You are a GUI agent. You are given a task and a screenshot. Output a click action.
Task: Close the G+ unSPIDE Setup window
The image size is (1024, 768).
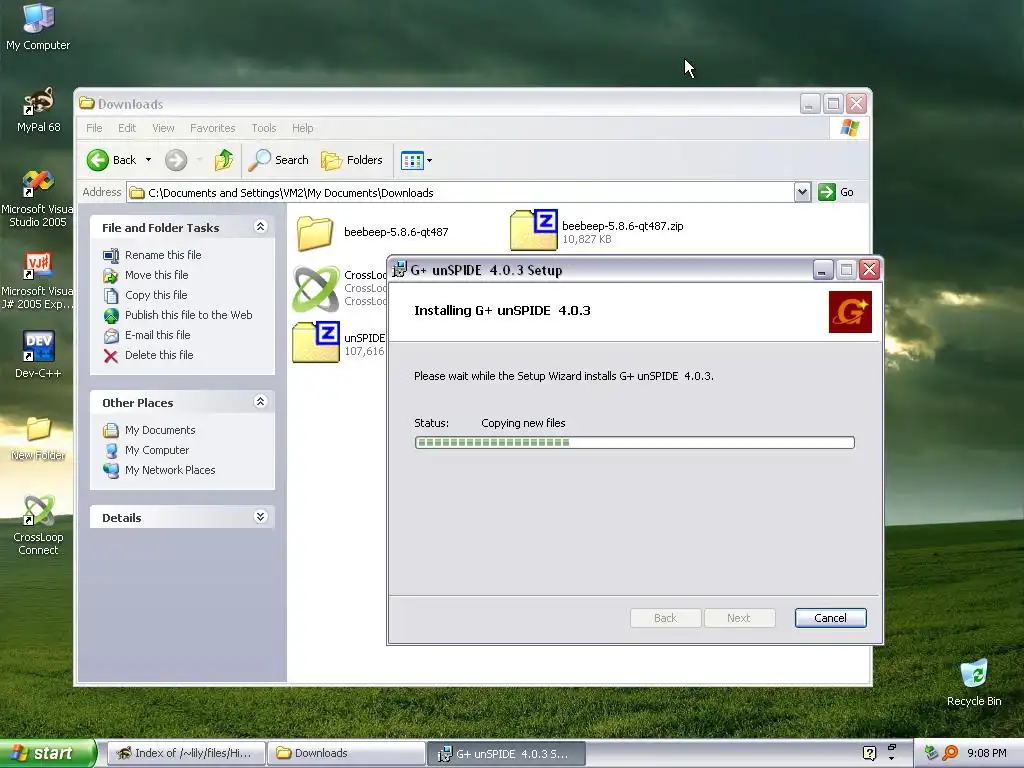869,270
